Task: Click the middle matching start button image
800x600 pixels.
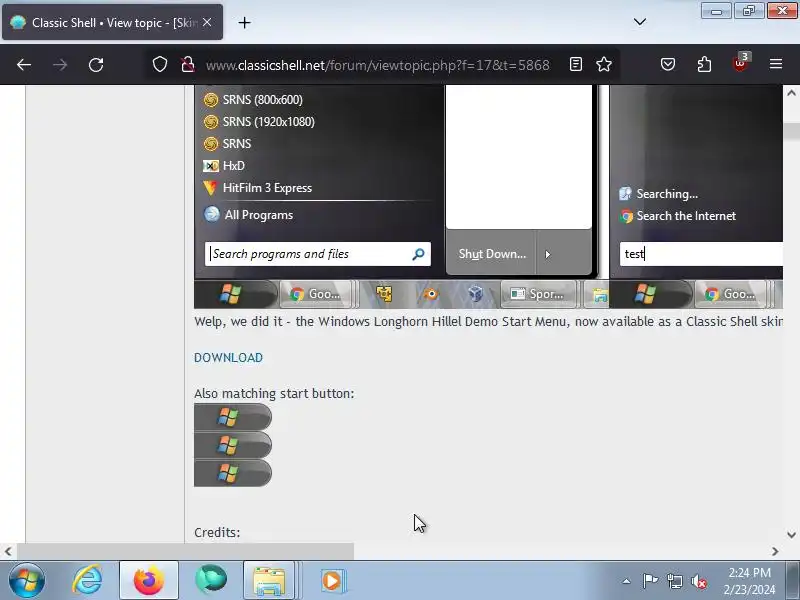Action: tap(233, 445)
